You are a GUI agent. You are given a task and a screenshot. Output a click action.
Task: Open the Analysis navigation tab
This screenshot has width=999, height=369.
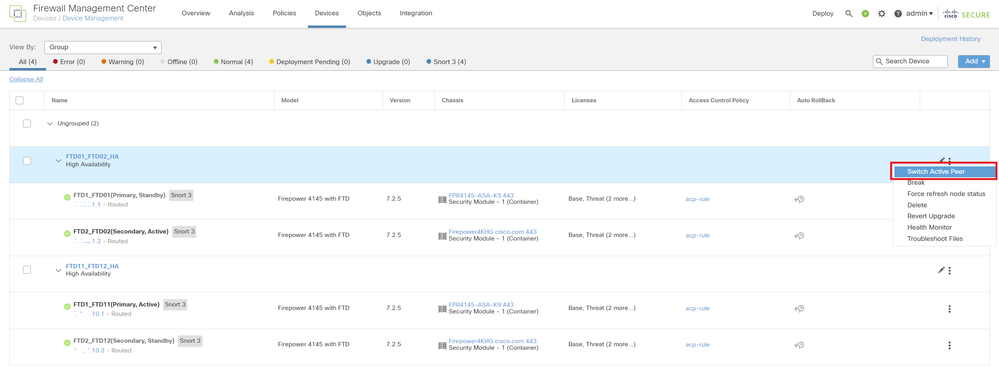tap(241, 13)
